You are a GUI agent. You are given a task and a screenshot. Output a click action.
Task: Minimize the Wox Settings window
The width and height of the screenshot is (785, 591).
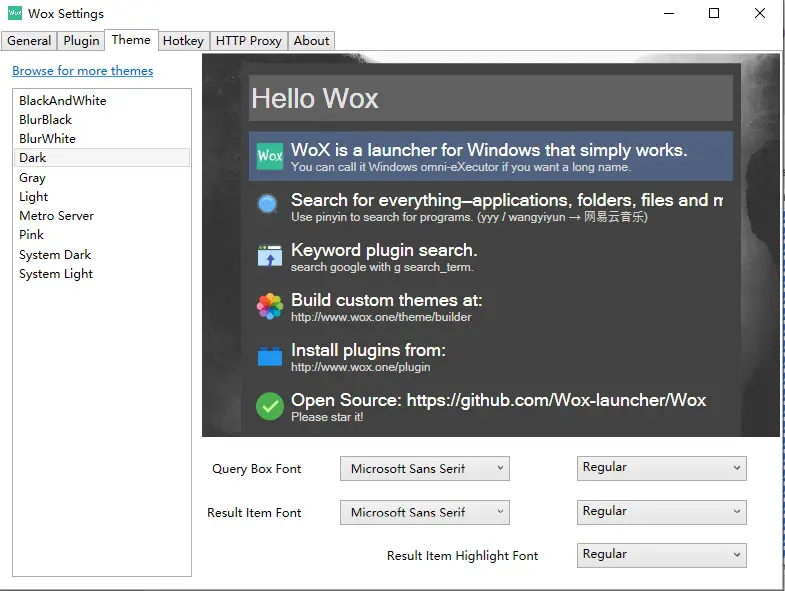click(x=669, y=13)
